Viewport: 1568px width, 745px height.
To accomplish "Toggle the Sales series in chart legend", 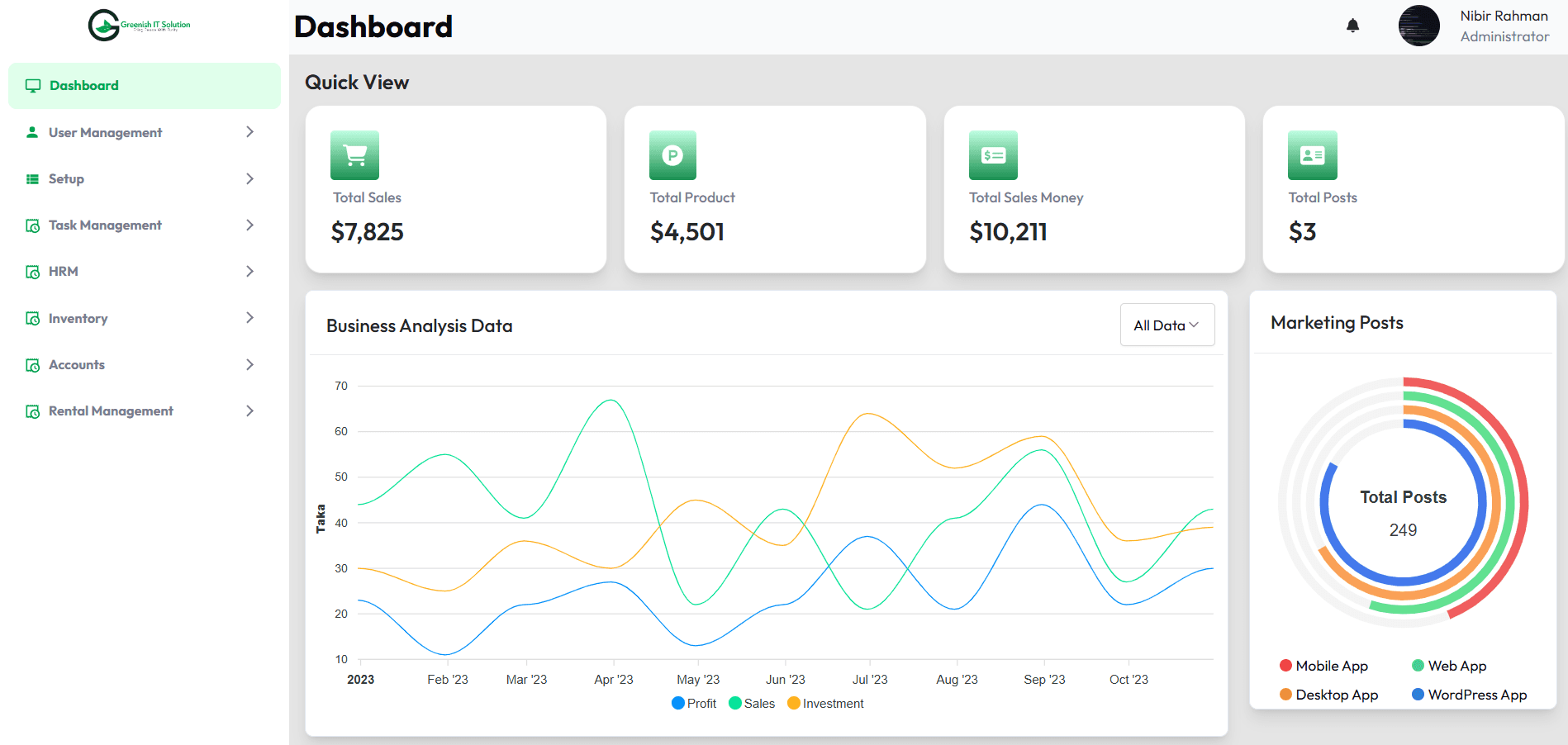I will point(752,704).
